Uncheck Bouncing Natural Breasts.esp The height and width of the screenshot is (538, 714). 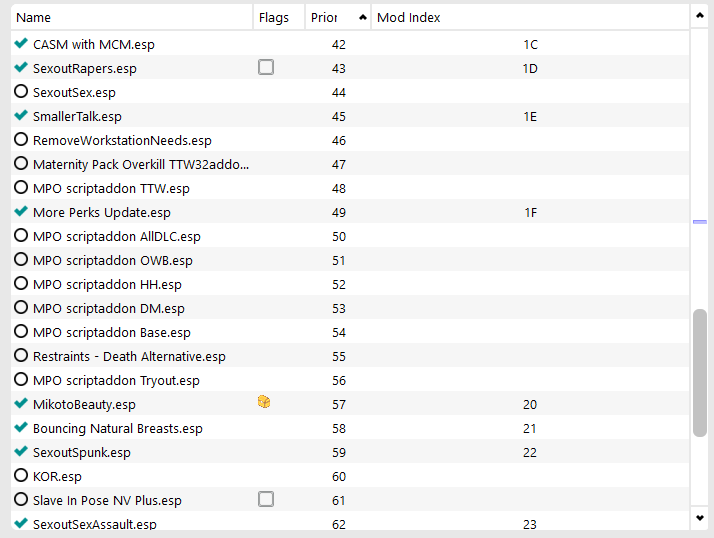coord(21,427)
